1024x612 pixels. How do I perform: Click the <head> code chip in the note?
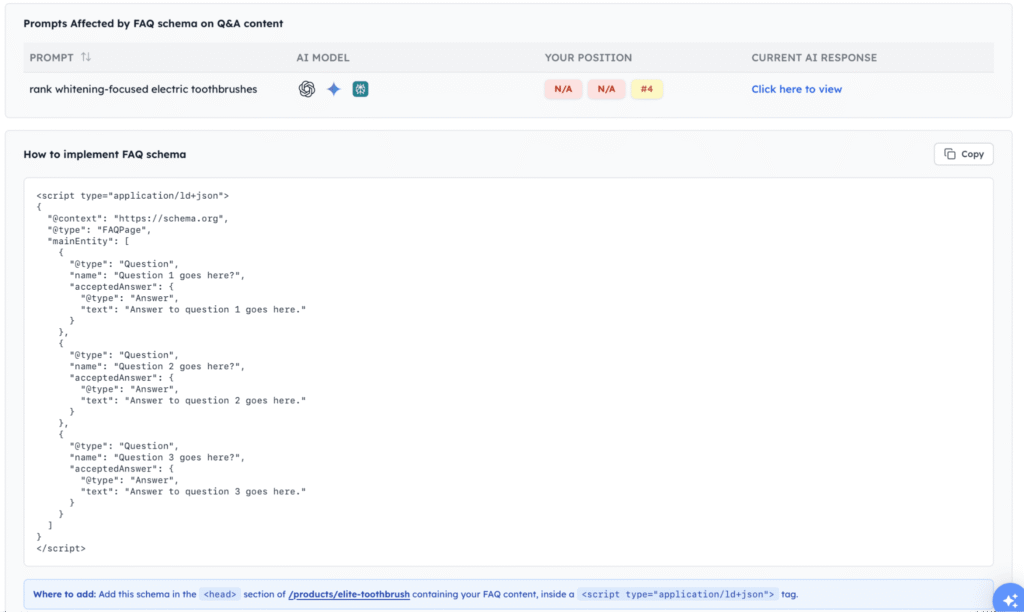coord(219,594)
